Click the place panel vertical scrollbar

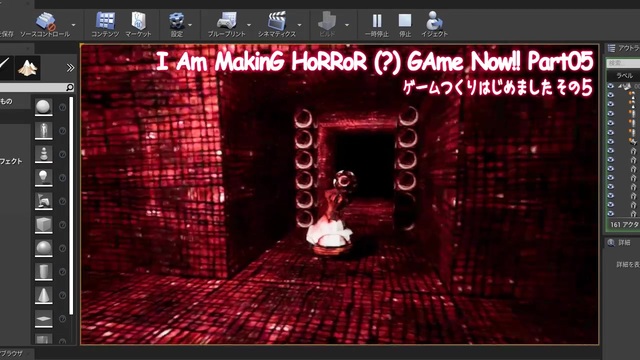pos(71,206)
